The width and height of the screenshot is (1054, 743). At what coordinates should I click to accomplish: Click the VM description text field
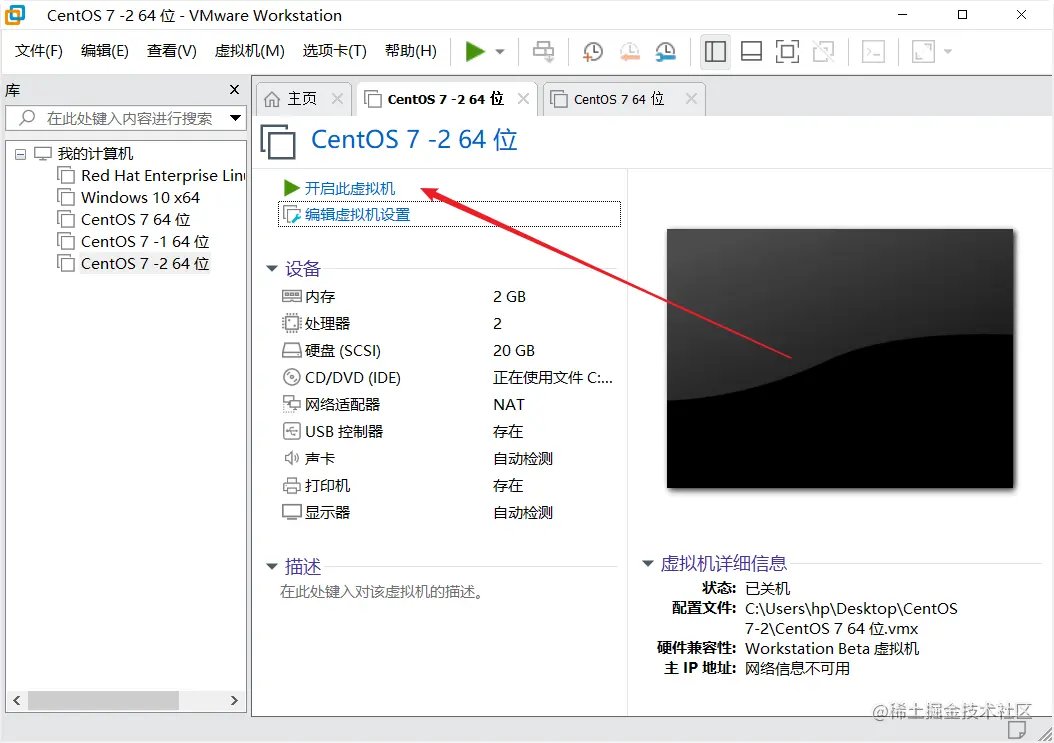(x=381, y=592)
